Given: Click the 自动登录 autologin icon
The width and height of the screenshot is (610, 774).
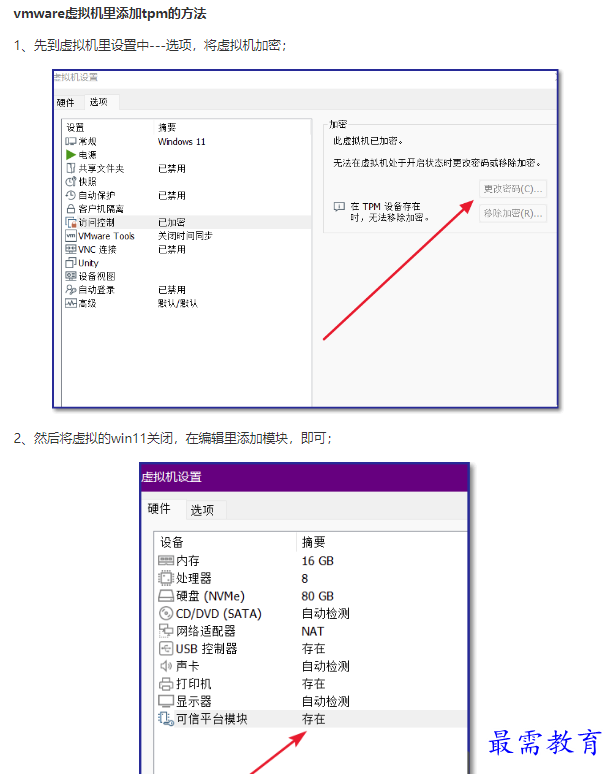Looking at the screenshot, I should click(71, 289).
